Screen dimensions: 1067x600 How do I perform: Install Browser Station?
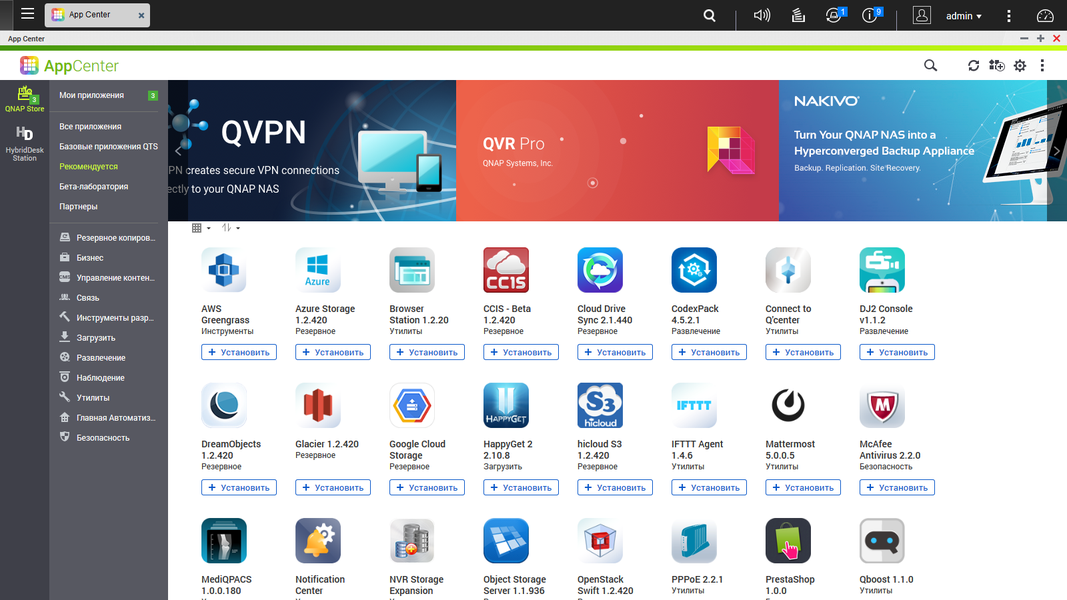pyautogui.click(x=427, y=352)
